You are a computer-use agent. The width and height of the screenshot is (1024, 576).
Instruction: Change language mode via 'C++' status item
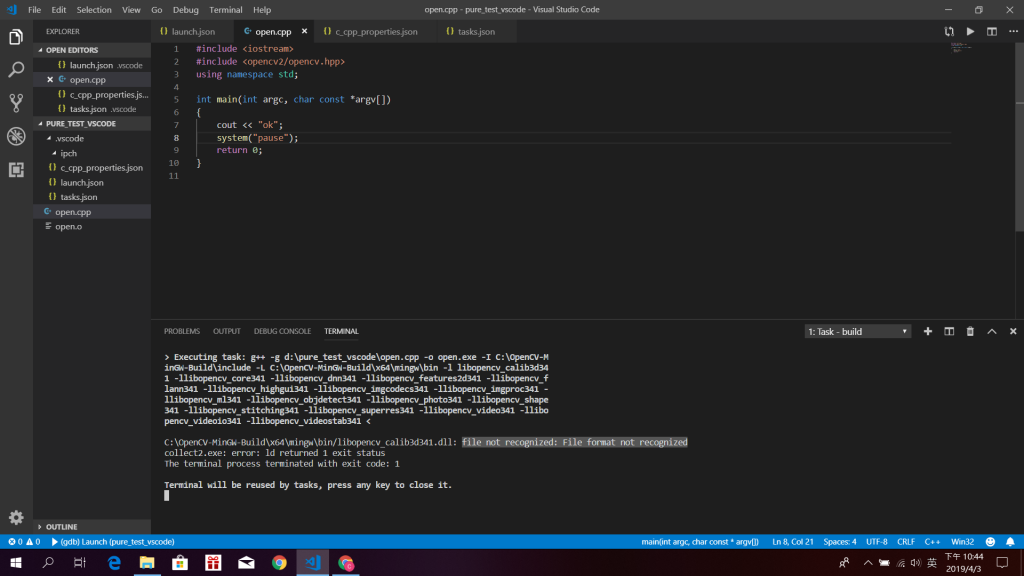(x=932, y=541)
